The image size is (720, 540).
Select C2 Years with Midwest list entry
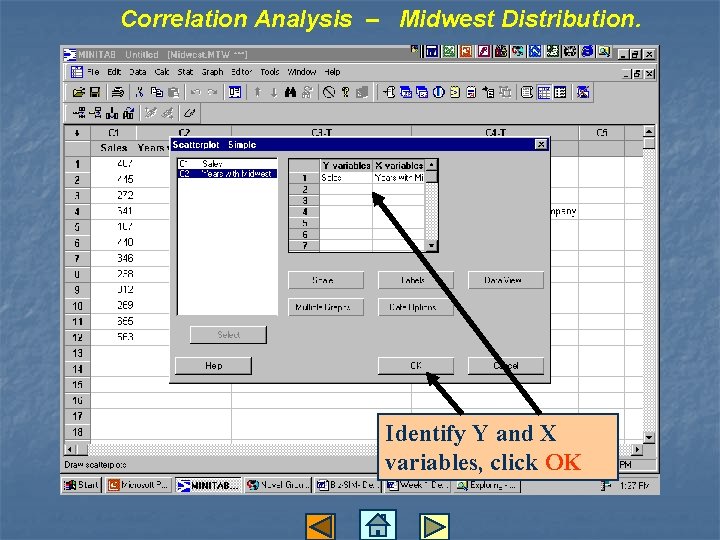pos(227,174)
